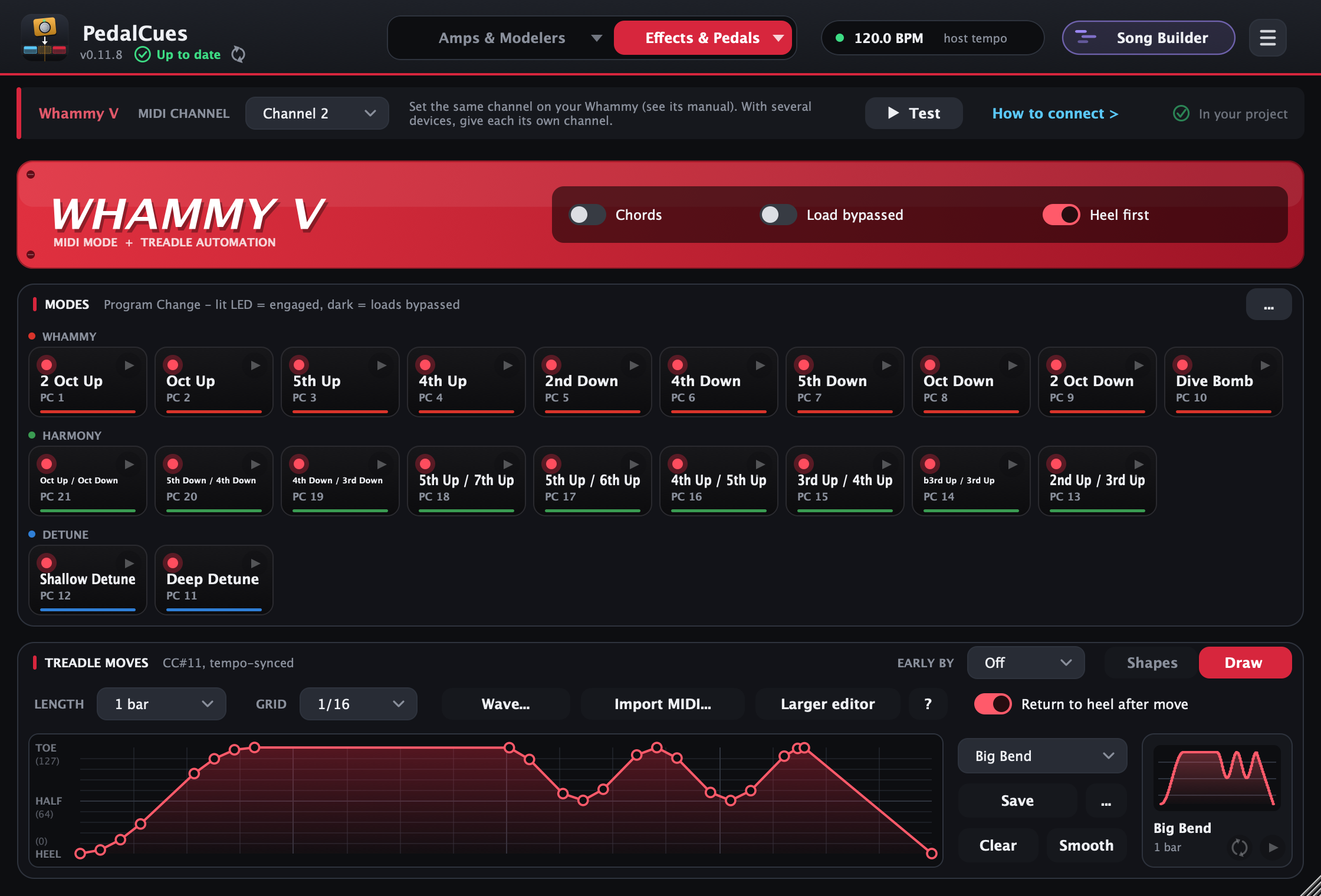This screenshot has height=896, width=1321.
Task: Preview the 5th Up / 7th Up play arrow
Action: [x=508, y=465]
